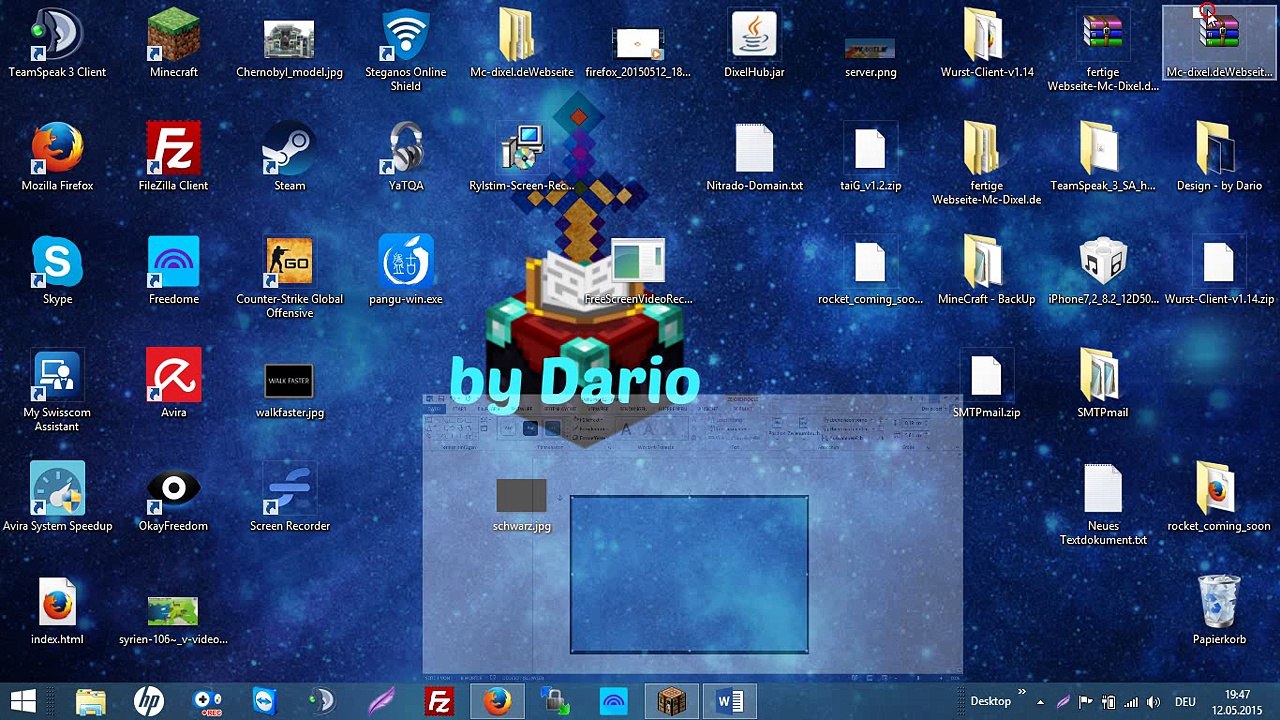
Task: Click the FileZilla Client desktop shortcut
Action: [173, 157]
